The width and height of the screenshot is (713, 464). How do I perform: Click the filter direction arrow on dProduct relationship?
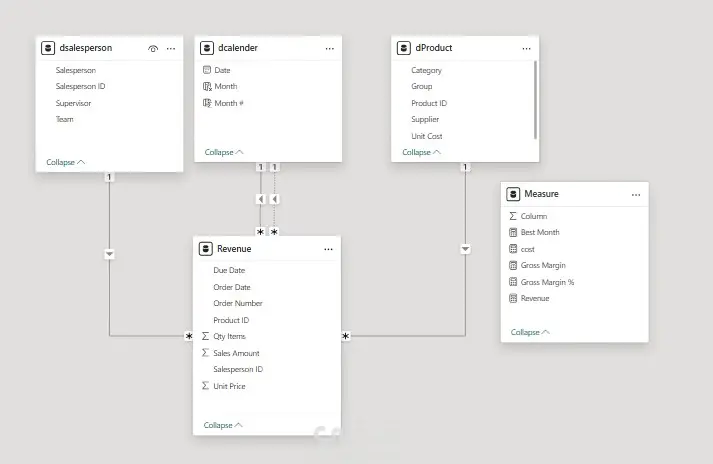click(465, 249)
